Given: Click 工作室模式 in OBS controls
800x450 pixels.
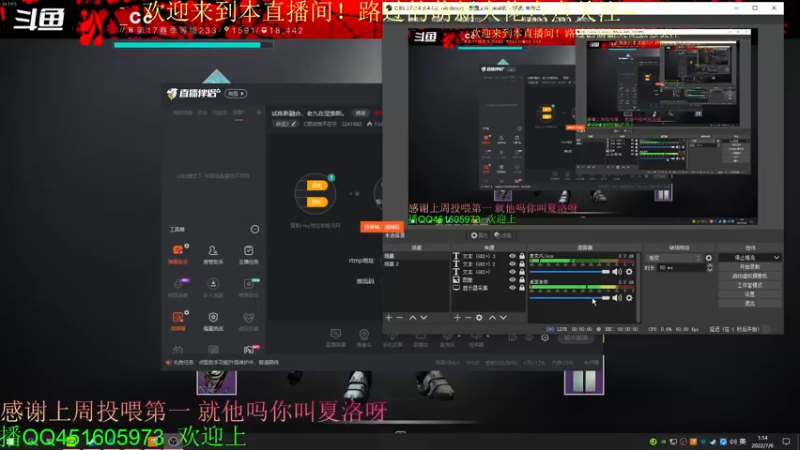Looking at the screenshot, I should point(749,285).
